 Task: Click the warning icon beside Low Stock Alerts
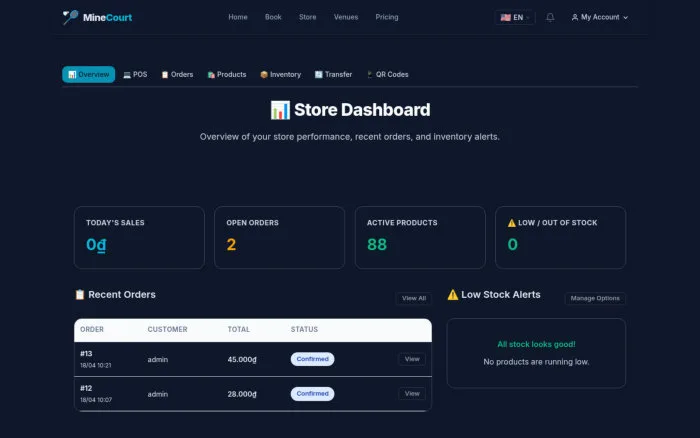pyautogui.click(x=453, y=295)
